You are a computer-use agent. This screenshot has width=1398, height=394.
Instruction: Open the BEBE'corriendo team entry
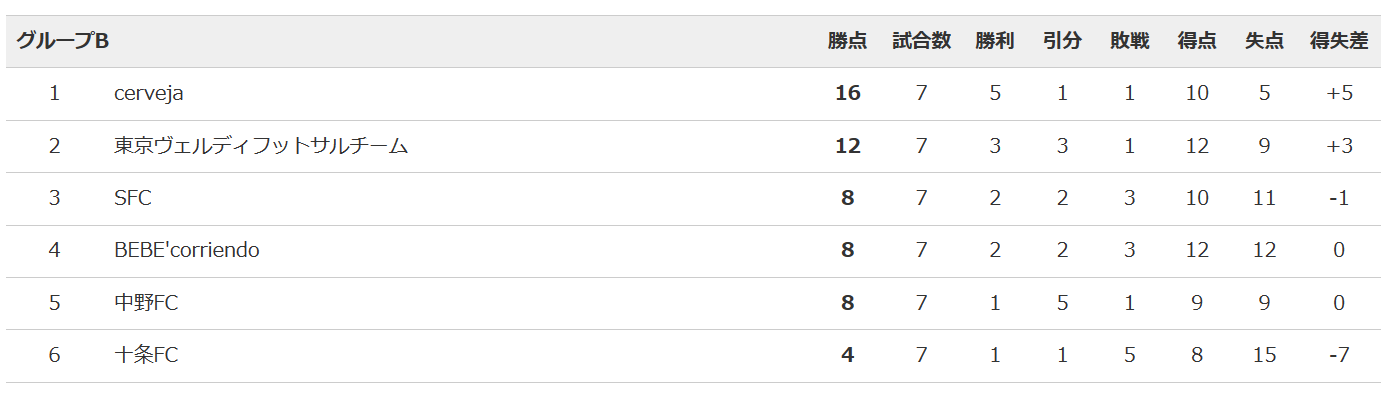(x=187, y=250)
